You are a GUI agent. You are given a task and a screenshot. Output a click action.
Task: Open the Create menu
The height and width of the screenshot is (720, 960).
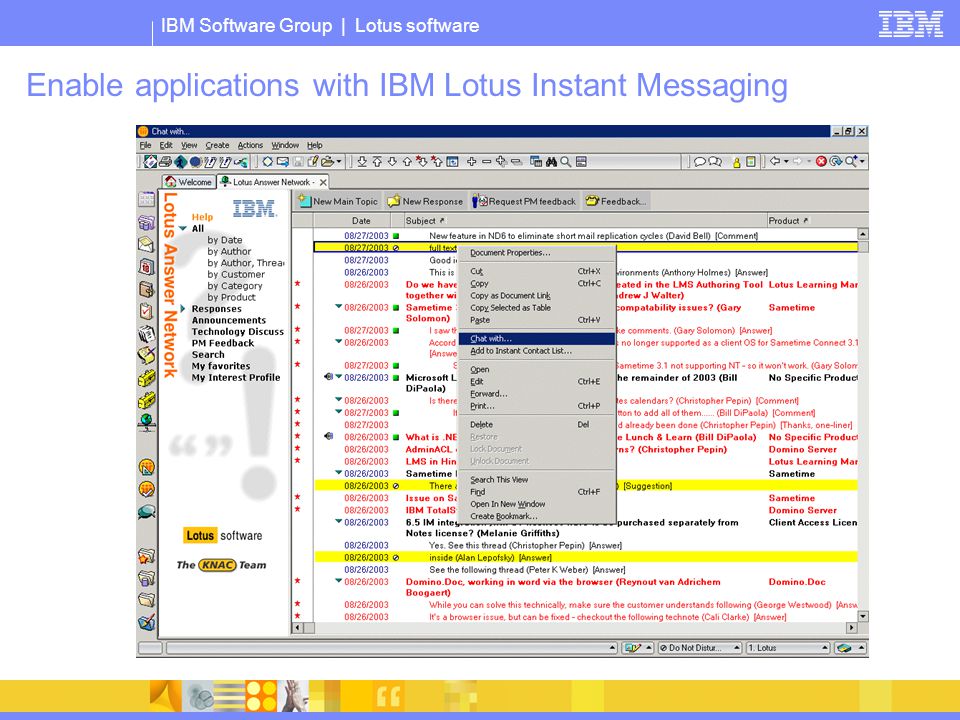[x=217, y=145]
